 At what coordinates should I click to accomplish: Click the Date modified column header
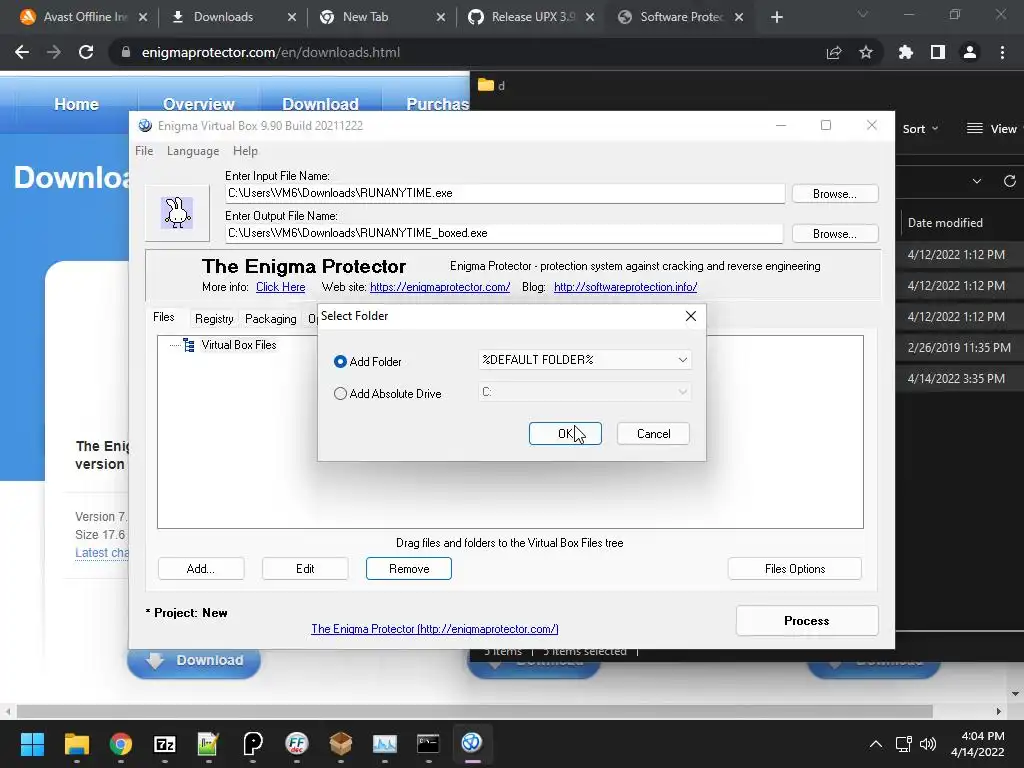[945, 223]
